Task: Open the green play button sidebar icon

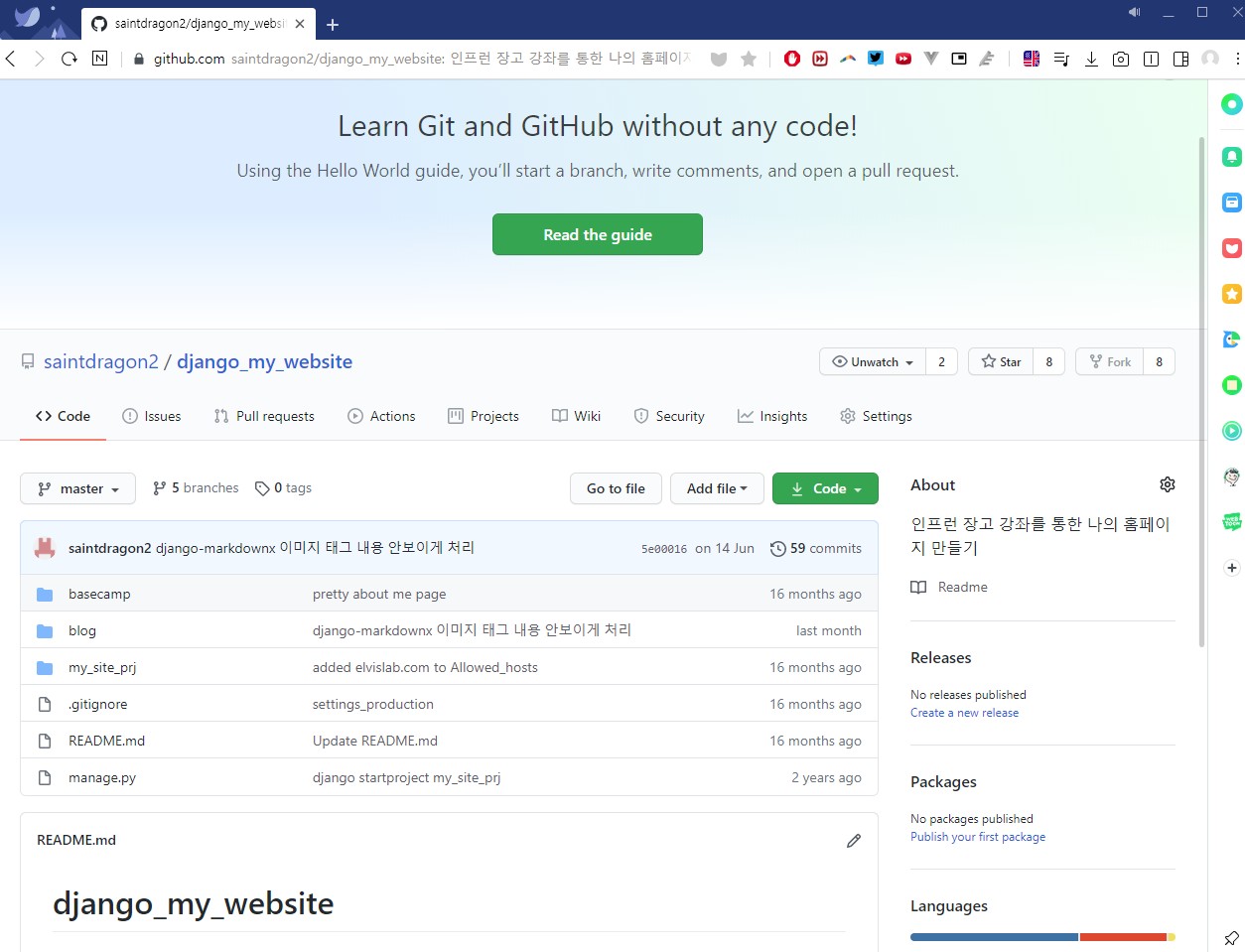Action: coord(1232,431)
